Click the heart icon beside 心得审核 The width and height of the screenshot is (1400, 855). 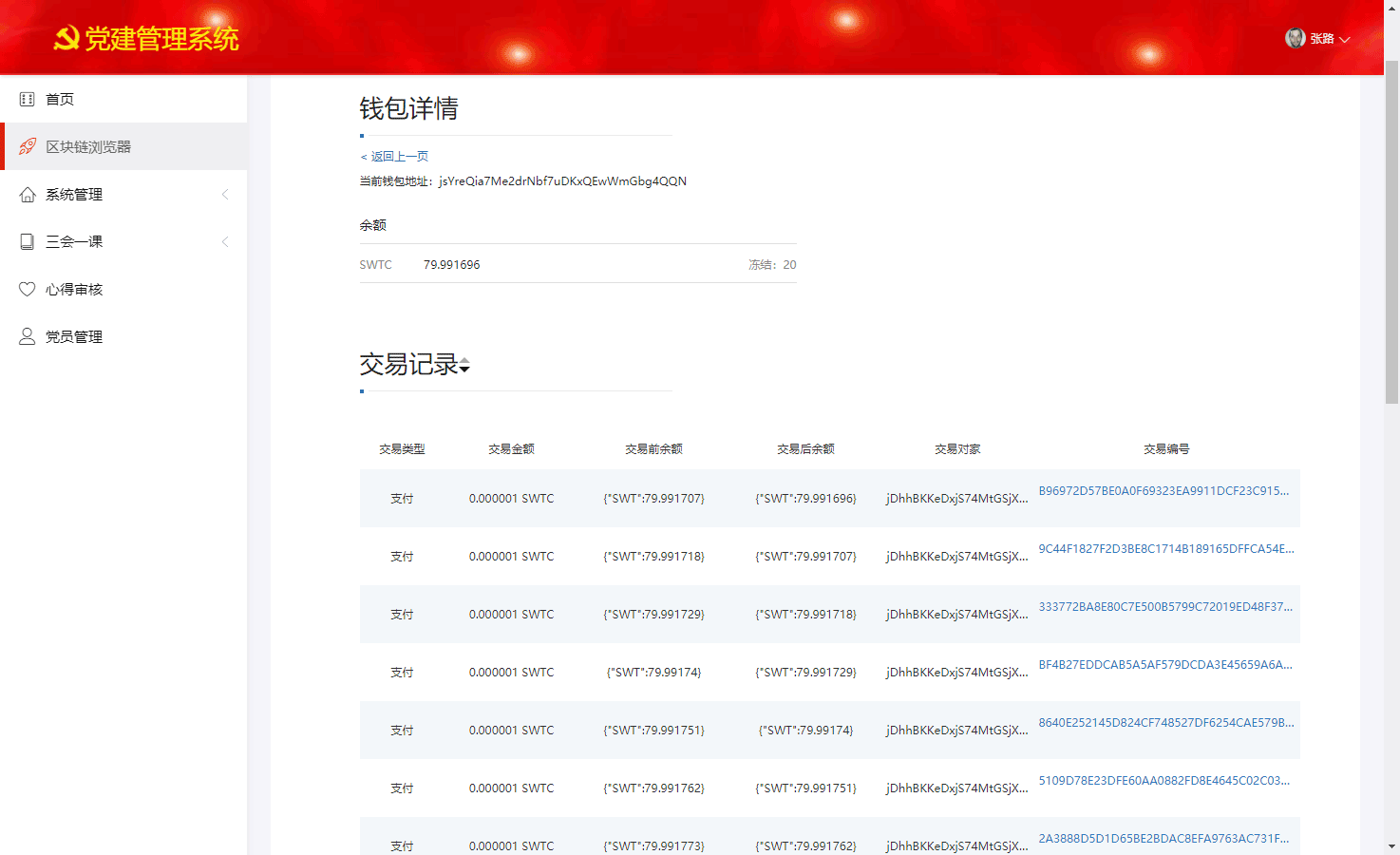[28, 289]
